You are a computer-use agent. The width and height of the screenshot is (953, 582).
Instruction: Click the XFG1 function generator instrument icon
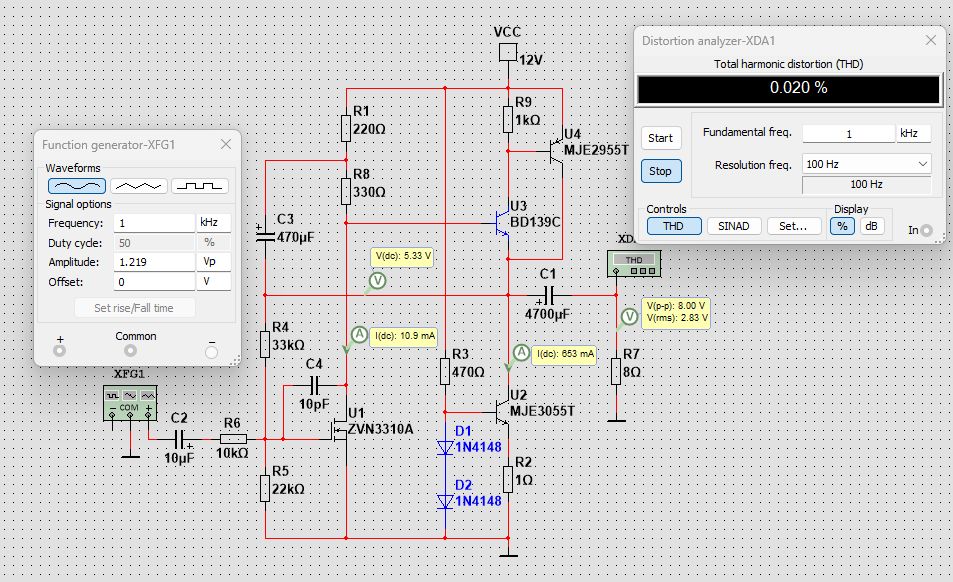pos(130,402)
